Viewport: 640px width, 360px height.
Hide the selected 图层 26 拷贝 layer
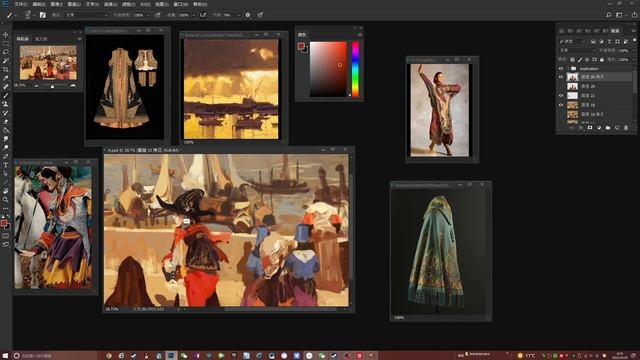pos(561,77)
